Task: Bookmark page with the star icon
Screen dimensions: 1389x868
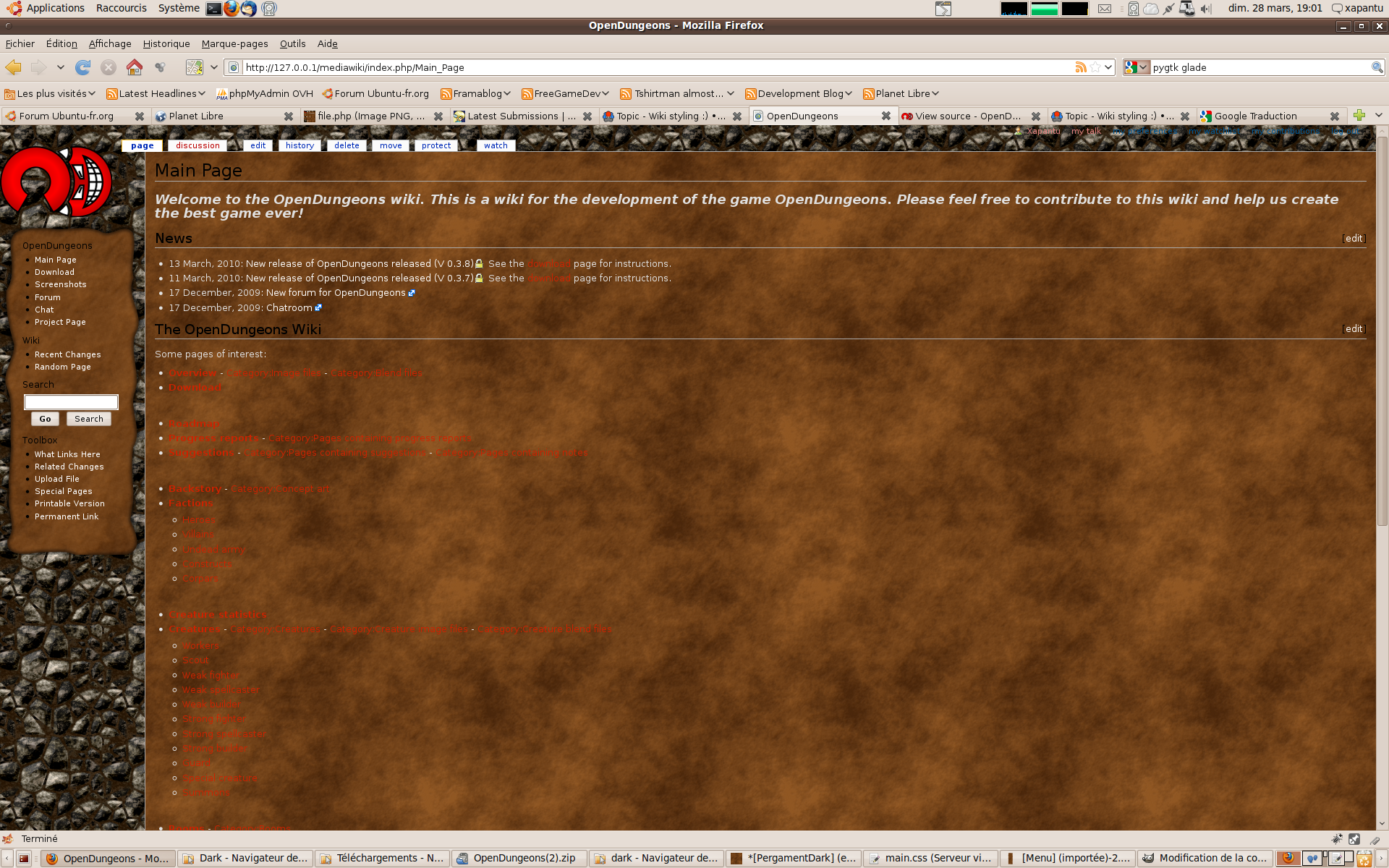Action: click(x=1095, y=67)
